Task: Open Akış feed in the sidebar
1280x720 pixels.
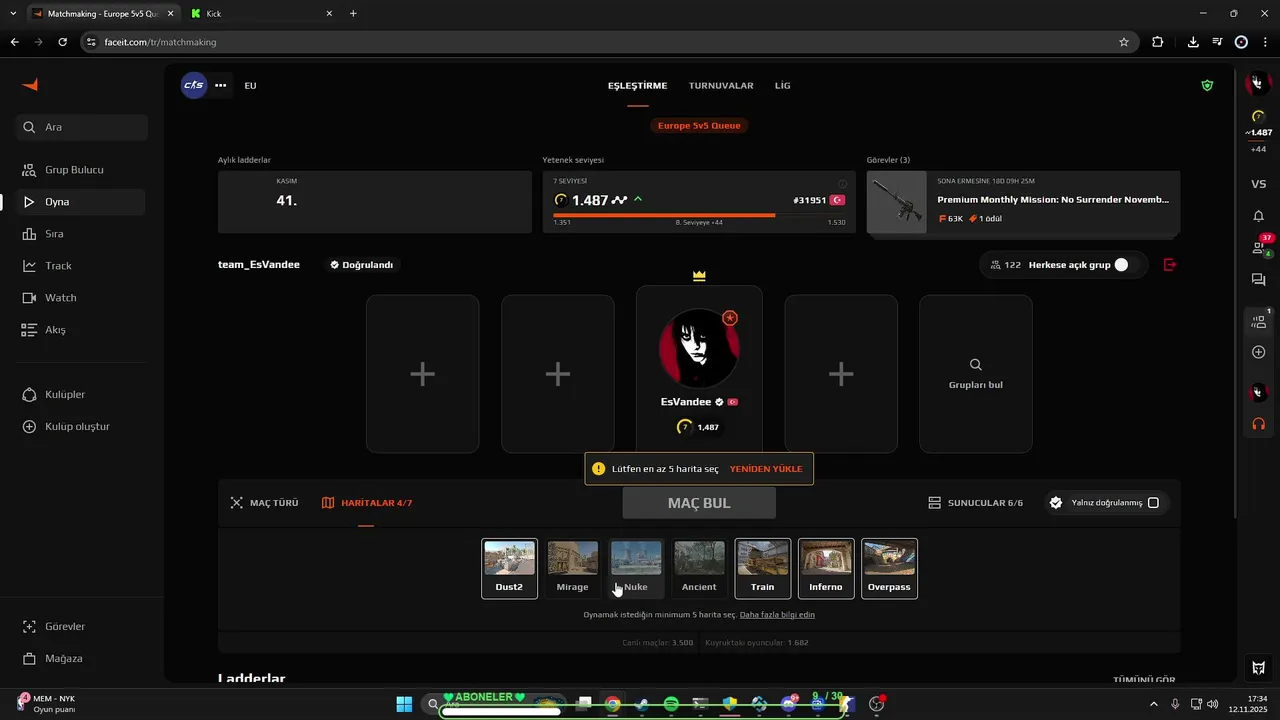Action: tap(80, 330)
